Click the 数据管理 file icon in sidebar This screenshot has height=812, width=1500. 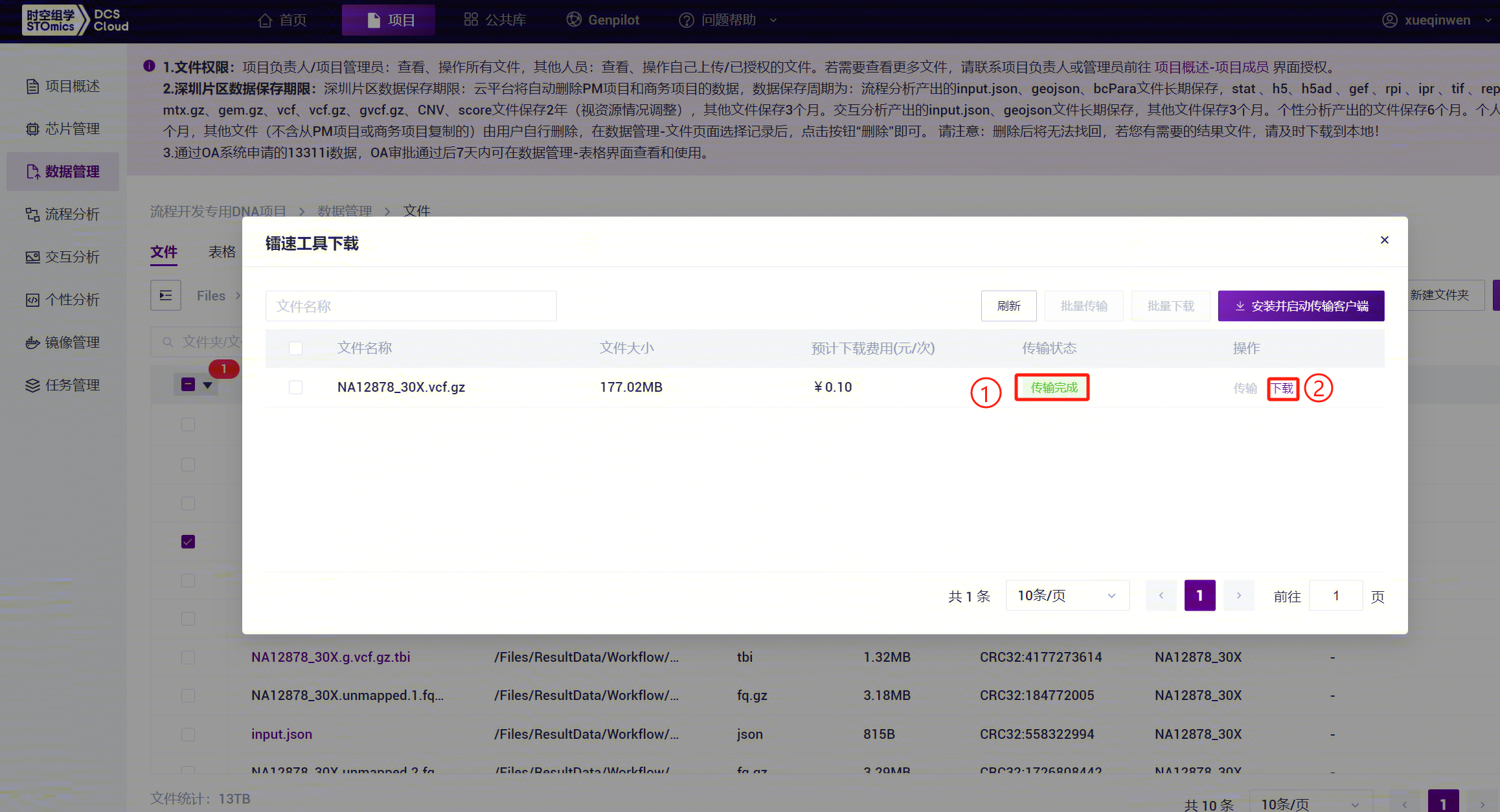tap(32, 172)
